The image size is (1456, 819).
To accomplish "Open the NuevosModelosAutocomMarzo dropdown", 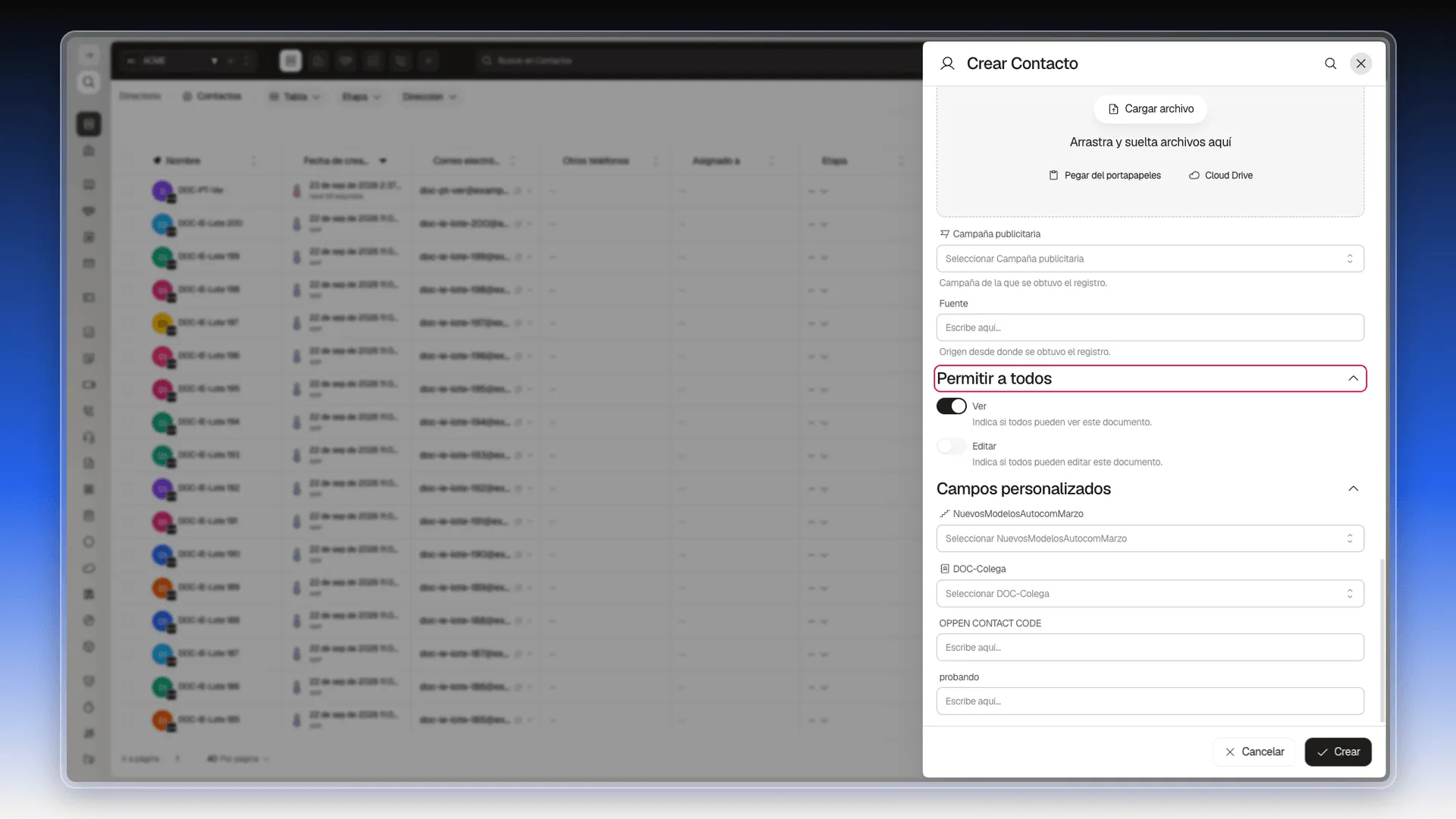I will coord(1150,538).
